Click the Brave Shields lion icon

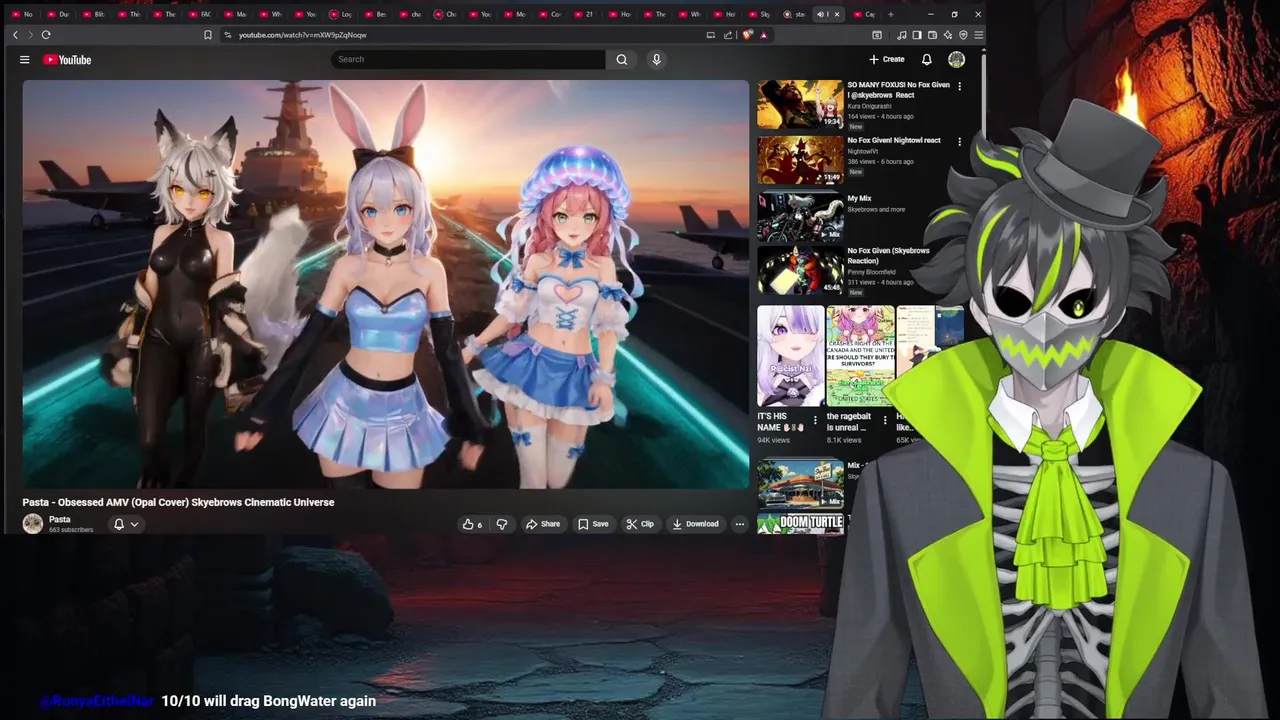point(747,35)
